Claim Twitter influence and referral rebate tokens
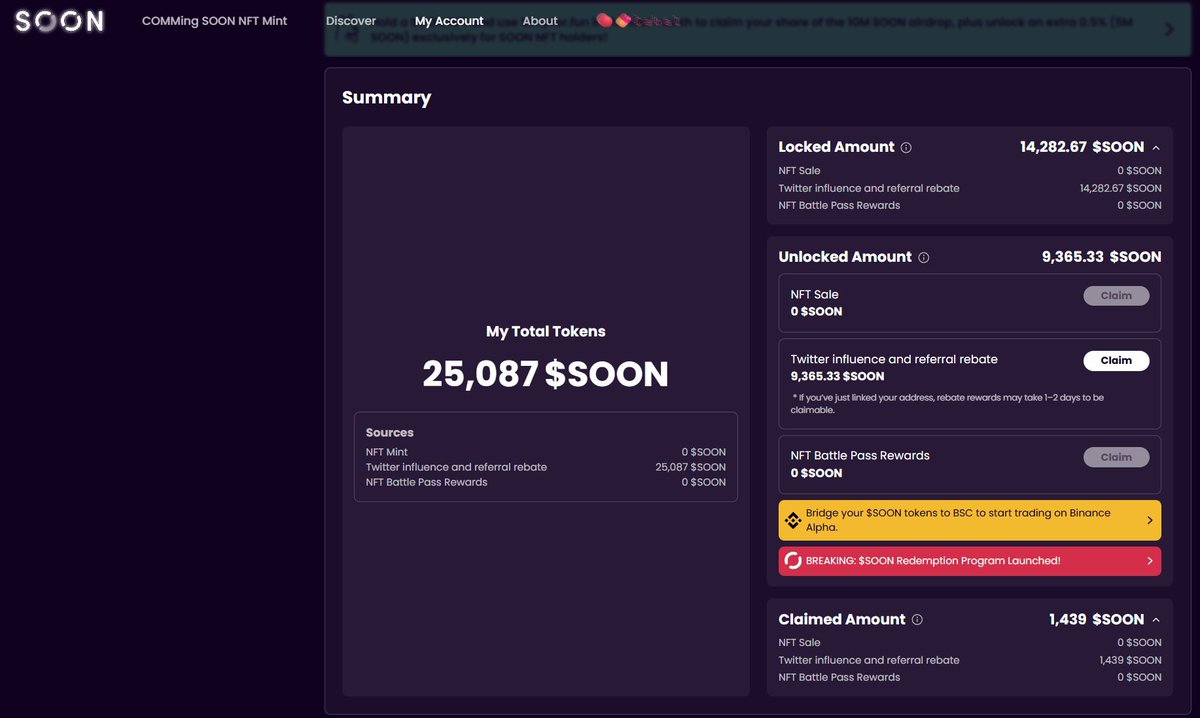This screenshot has width=1200, height=718. coord(1116,361)
